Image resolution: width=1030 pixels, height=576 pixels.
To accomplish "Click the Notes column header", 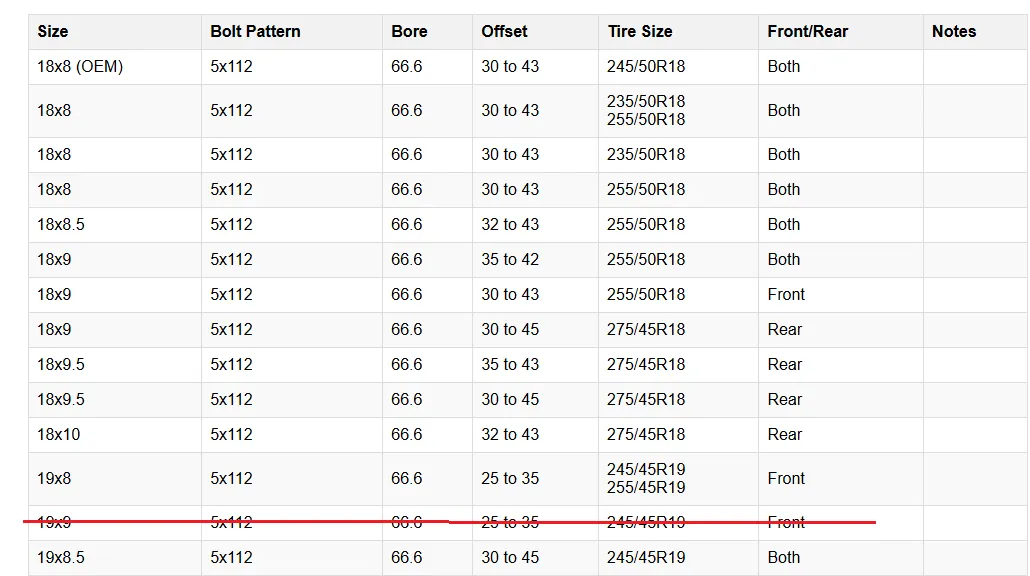I will coord(953,31).
